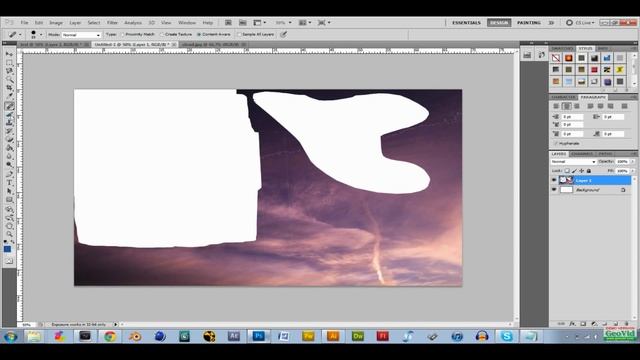640x360 pixels.
Task: Open the Mode Normal dropdown in options bar
Action: [81, 35]
